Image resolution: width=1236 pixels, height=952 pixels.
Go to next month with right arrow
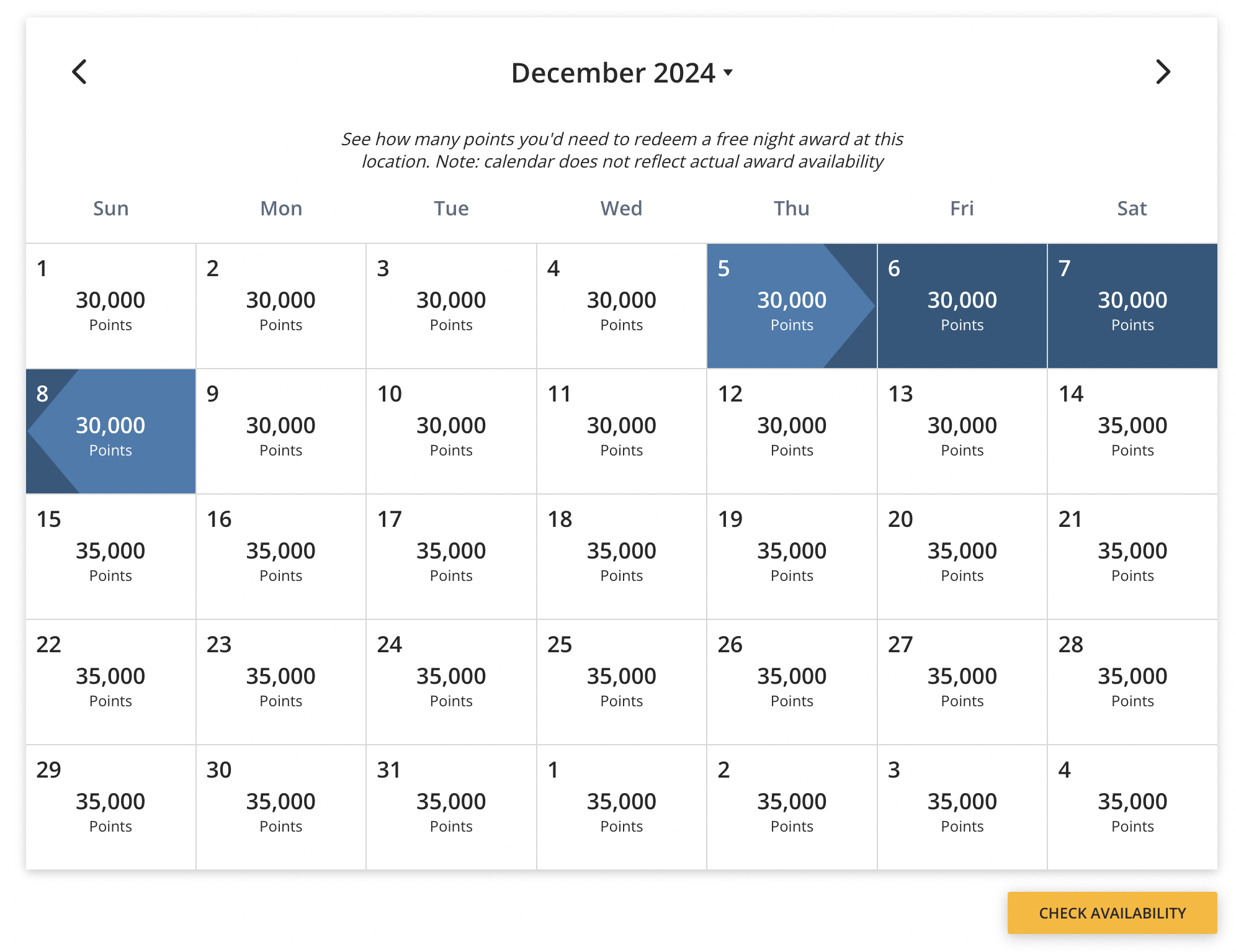1163,72
